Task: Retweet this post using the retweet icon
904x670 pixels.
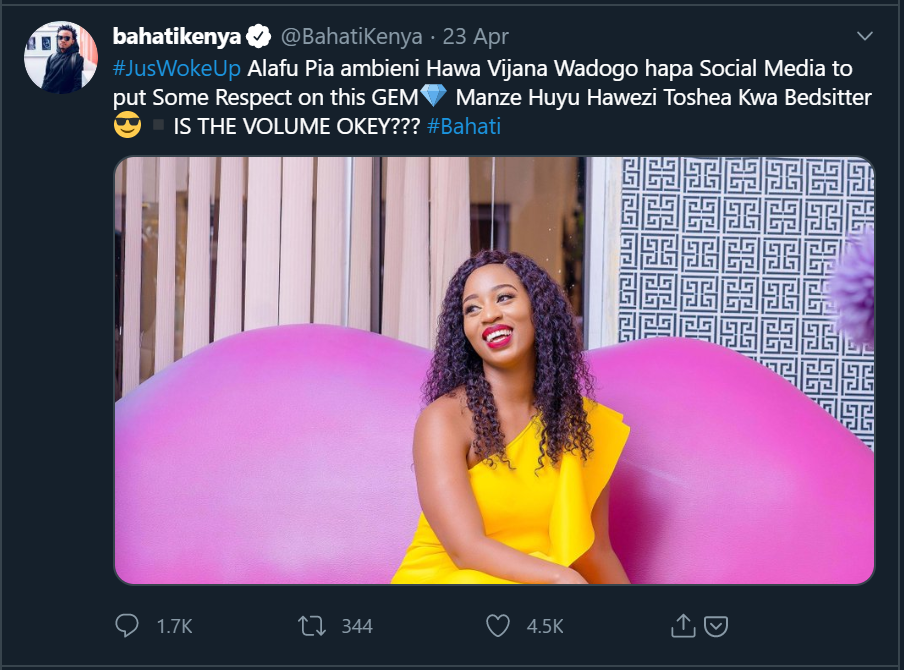Action: pos(313,626)
